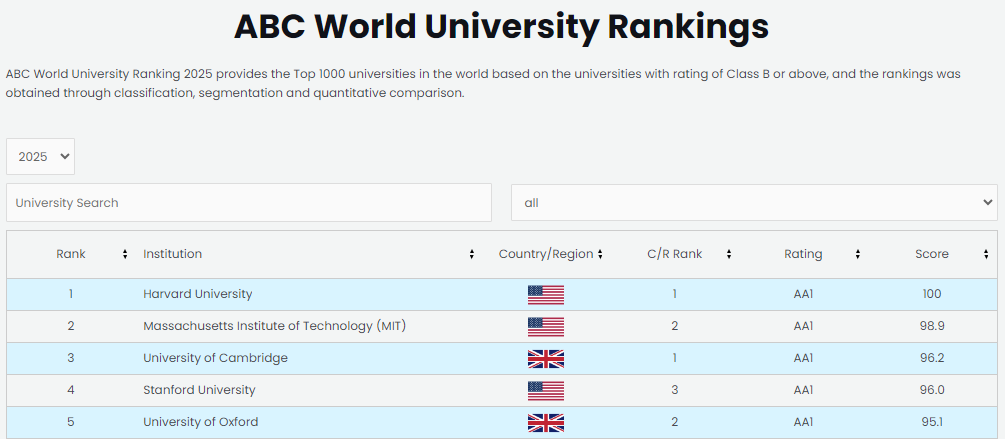Click the Country/Region column header label
This screenshot has height=439, width=1005.
(x=546, y=254)
